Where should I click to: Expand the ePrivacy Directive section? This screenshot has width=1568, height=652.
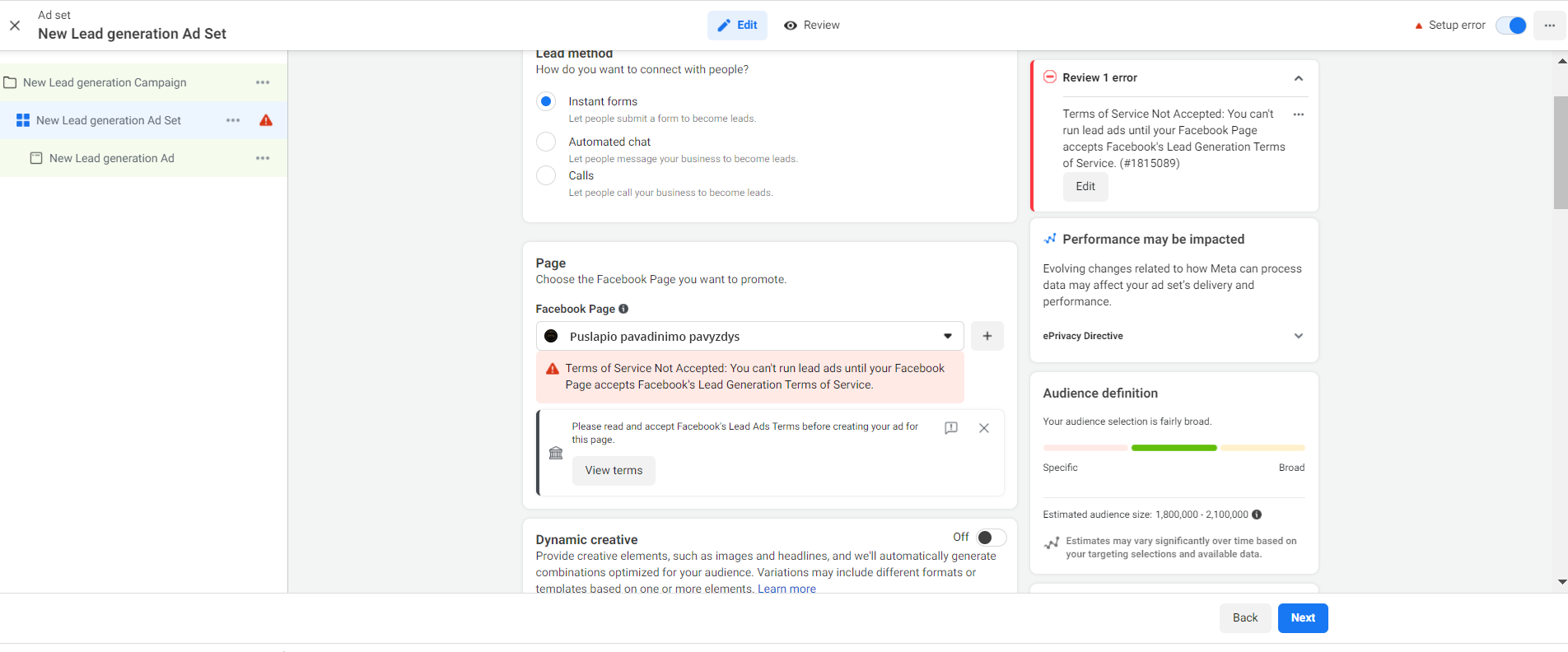pyautogui.click(x=1174, y=336)
